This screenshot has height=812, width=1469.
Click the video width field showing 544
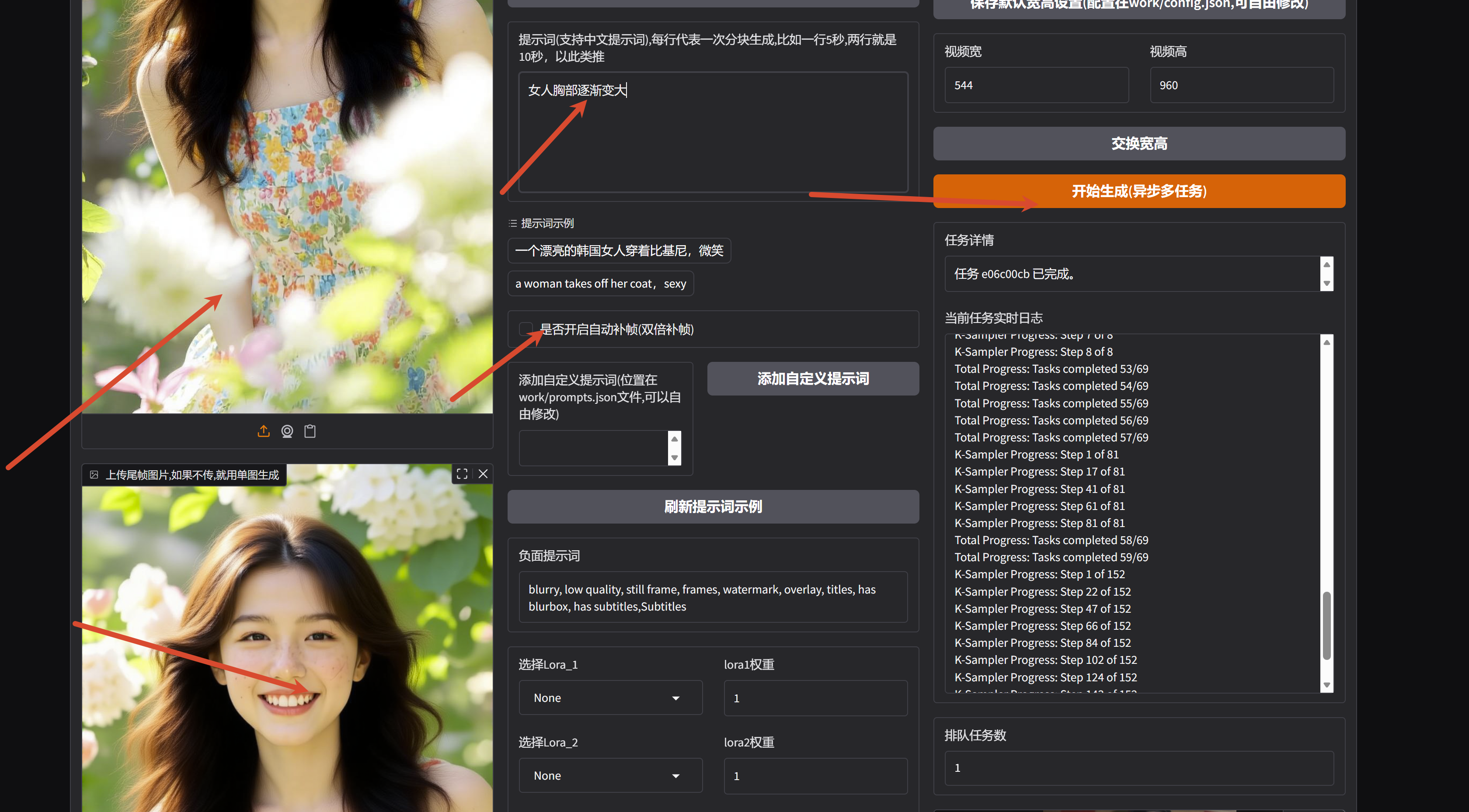coord(1036,86)
